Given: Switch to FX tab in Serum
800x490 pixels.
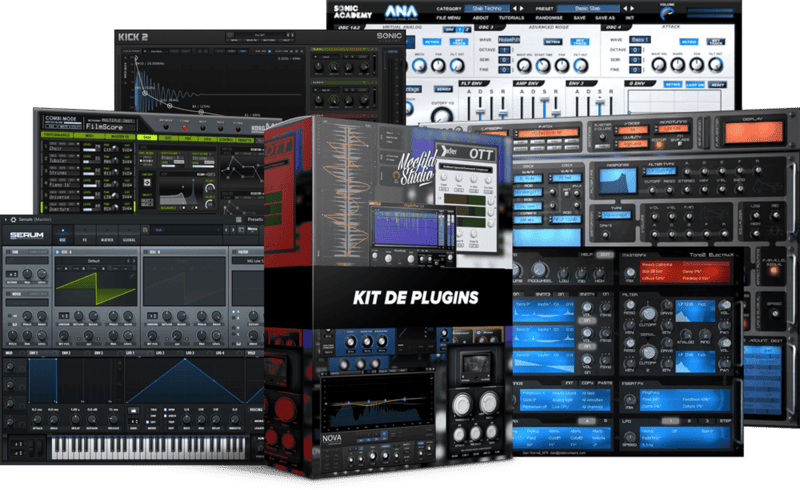Looking at the screenshot, I should click(x=85, y=235).
